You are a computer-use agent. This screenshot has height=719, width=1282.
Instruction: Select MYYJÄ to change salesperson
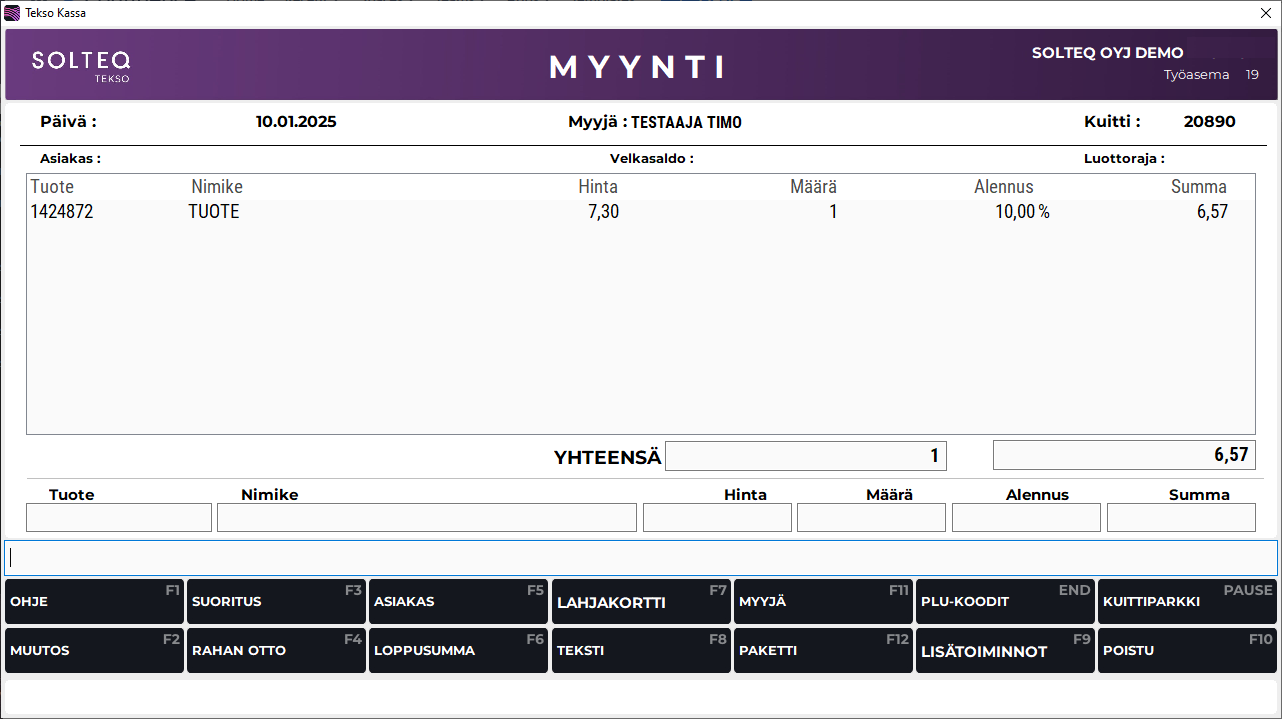pyautogui.click(x=823, y=601)
